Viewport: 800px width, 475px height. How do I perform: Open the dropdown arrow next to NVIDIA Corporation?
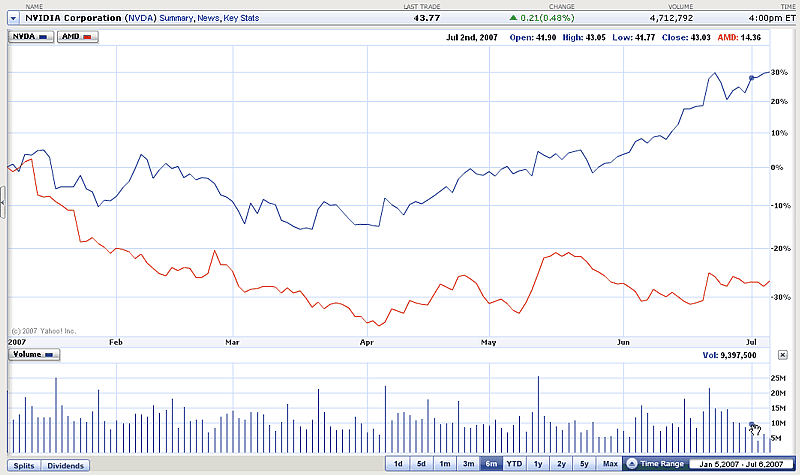click(x=14, y=18)
